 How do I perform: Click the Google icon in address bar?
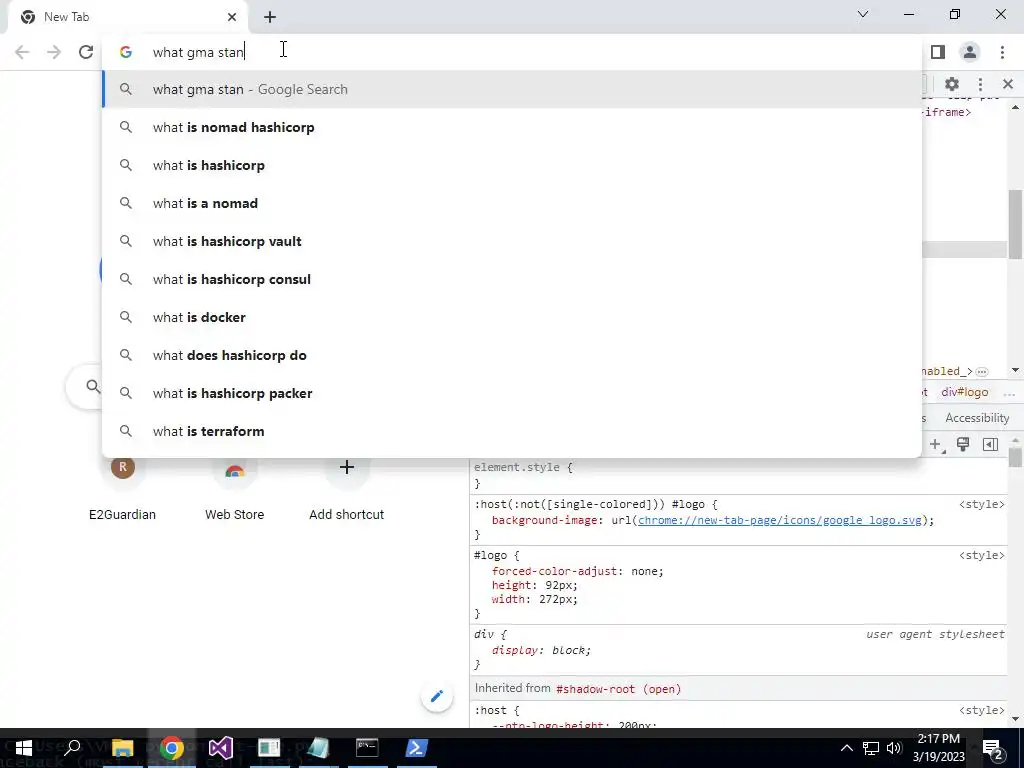coord(126,52)
